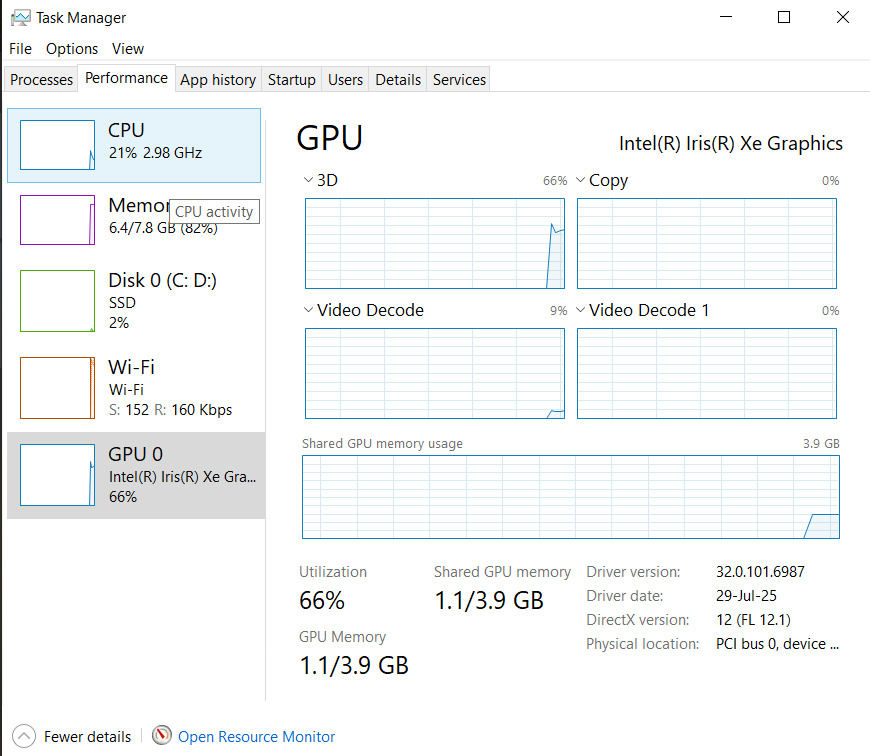Click the Fewer details button label
Viewport: 870px width, 756px height.
(x=87, y=737)
